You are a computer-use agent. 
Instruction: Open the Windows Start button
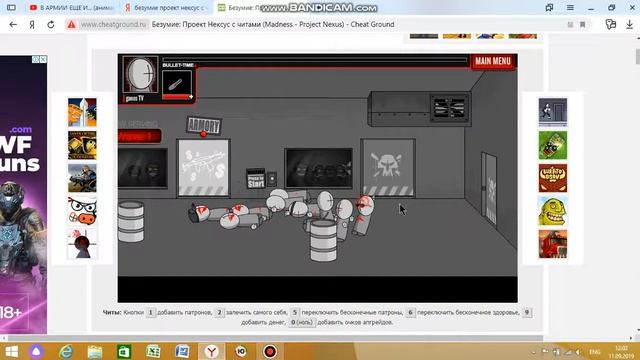[x=11, y=351]
